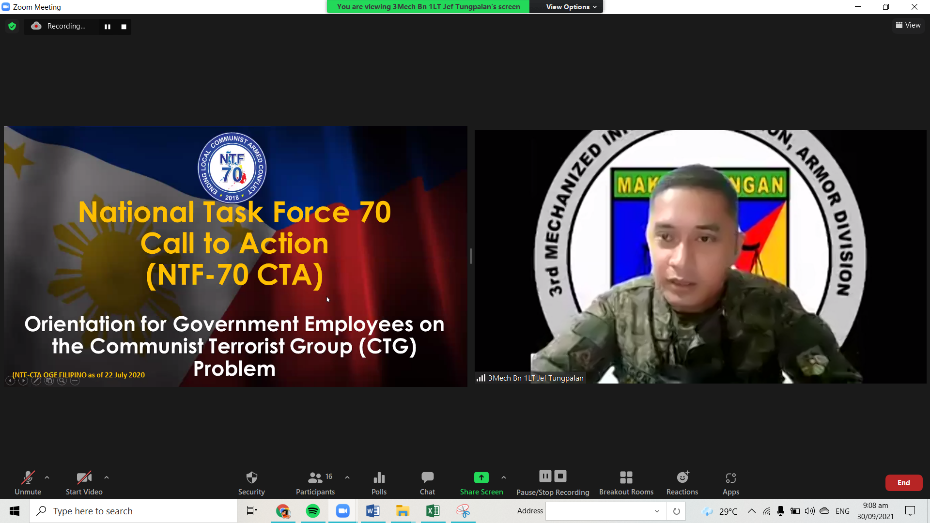Click the taskbar Address input field
The image size is (930, 523).
click(x=598, y=511)
